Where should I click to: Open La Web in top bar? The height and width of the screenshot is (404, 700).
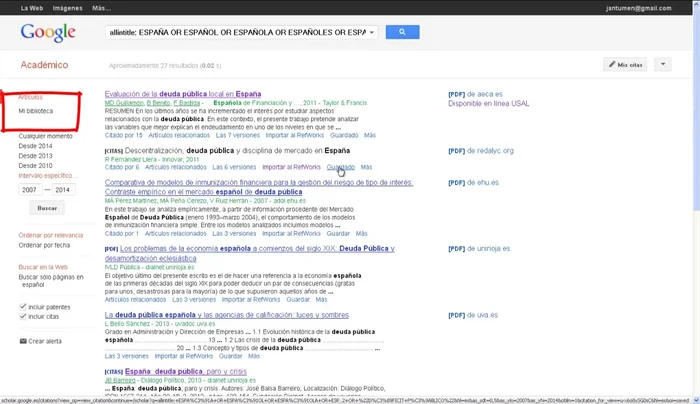pyautogui.click(x=32, y=8)
